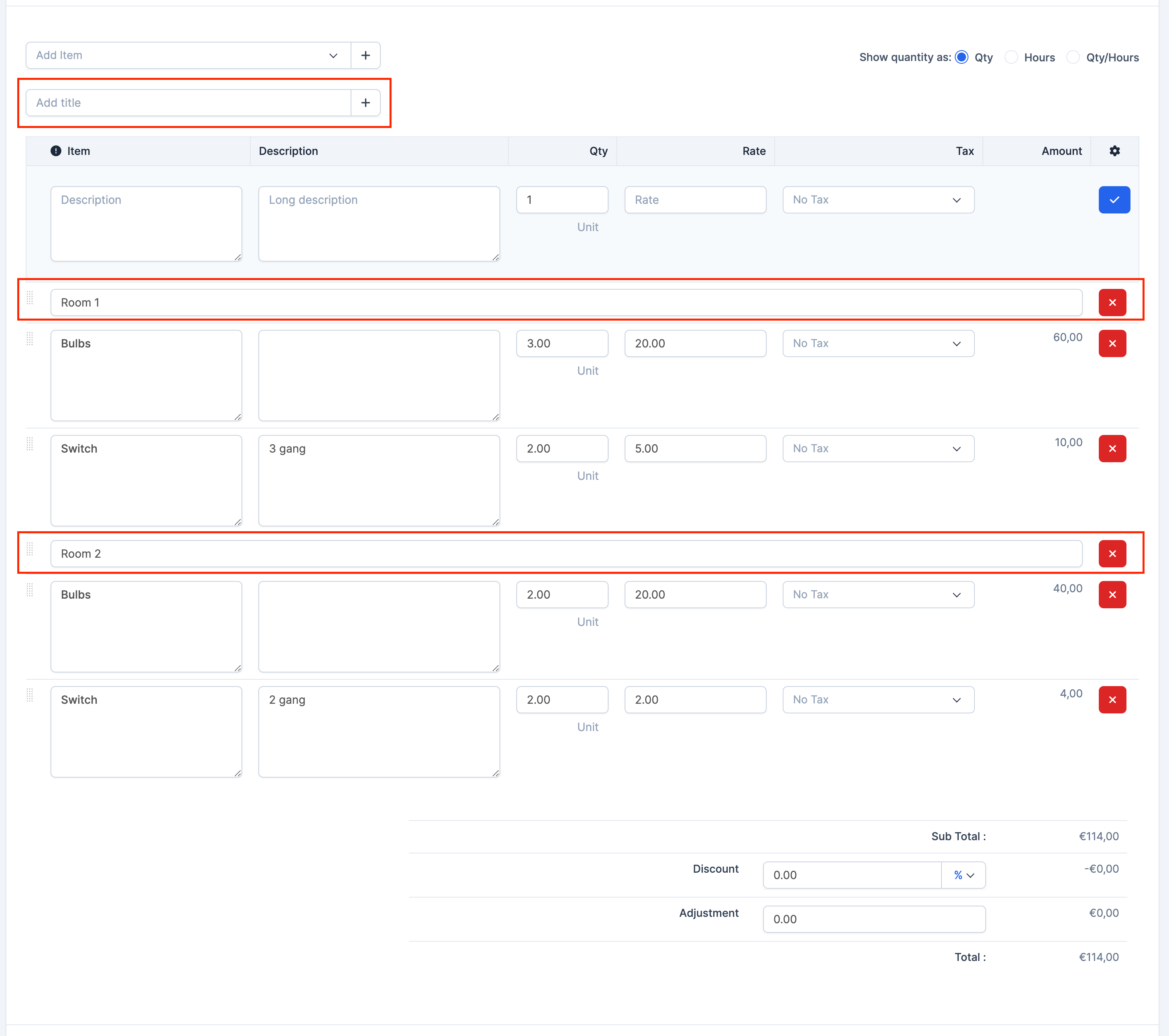This screenshot has width=1169, height=1036.
Task: Remove the 2 gang Switch row
Action: point(1112,700)
